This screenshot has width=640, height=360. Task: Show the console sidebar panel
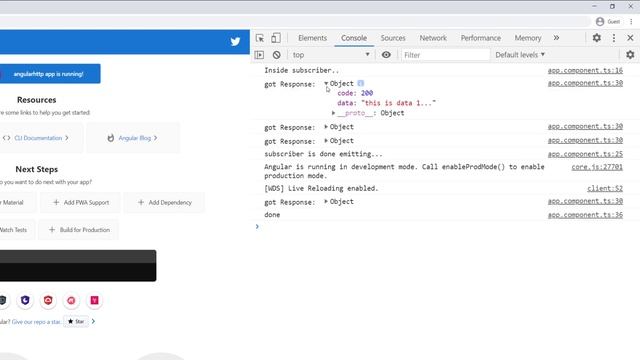pyautogui.click(x=259, y=55)
